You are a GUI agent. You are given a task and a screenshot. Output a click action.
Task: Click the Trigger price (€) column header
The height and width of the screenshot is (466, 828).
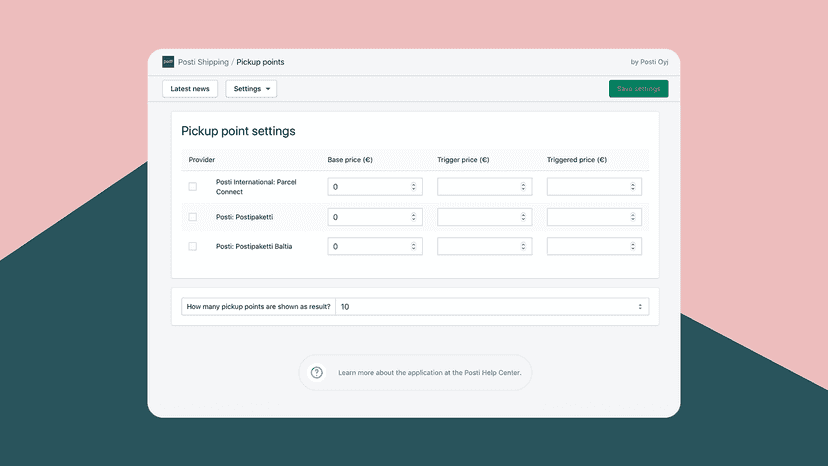(463, 160)
